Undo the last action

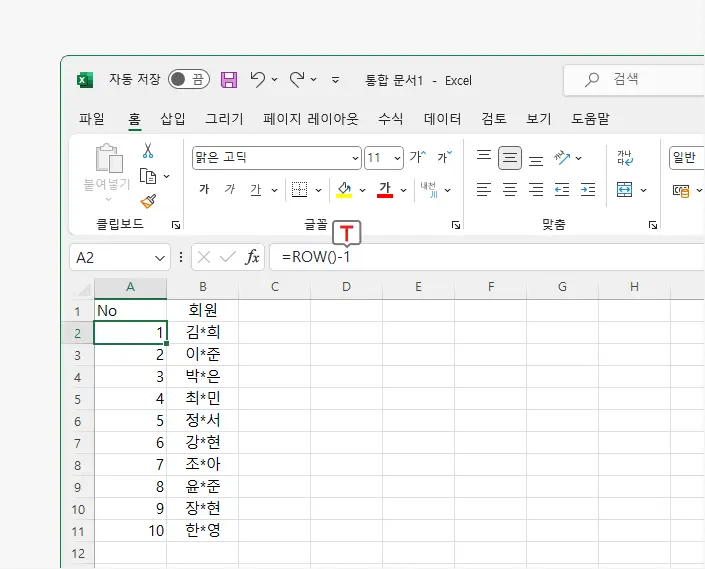pyautogui.click(x=258, y=79)
